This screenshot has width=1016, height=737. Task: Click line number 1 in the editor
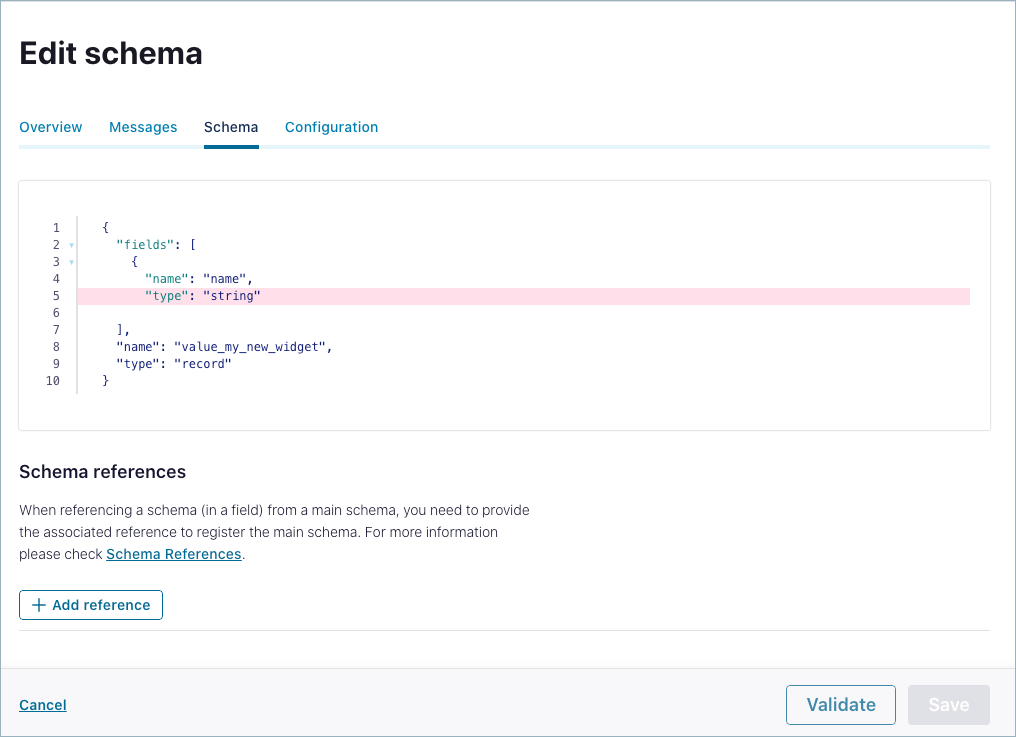[x=55, y=227]
